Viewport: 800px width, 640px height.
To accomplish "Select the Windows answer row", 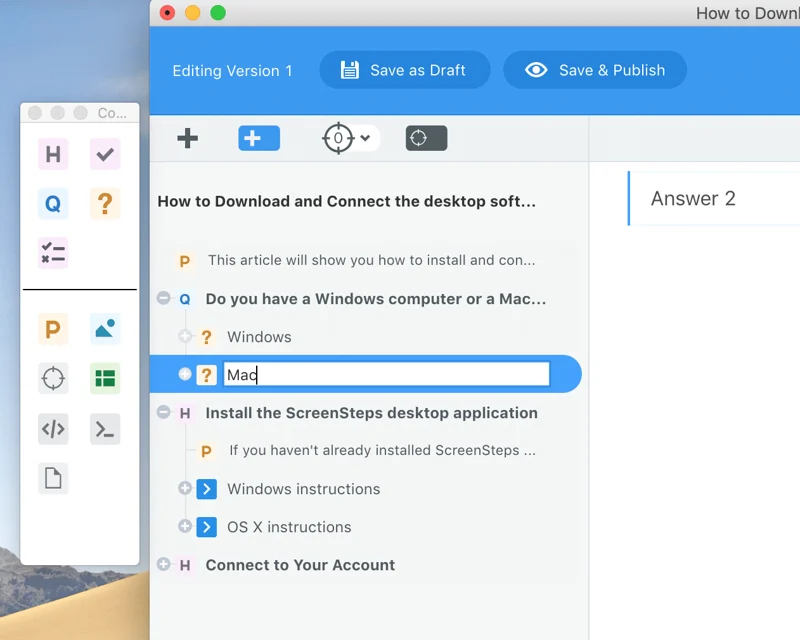I will click(259, 337).
